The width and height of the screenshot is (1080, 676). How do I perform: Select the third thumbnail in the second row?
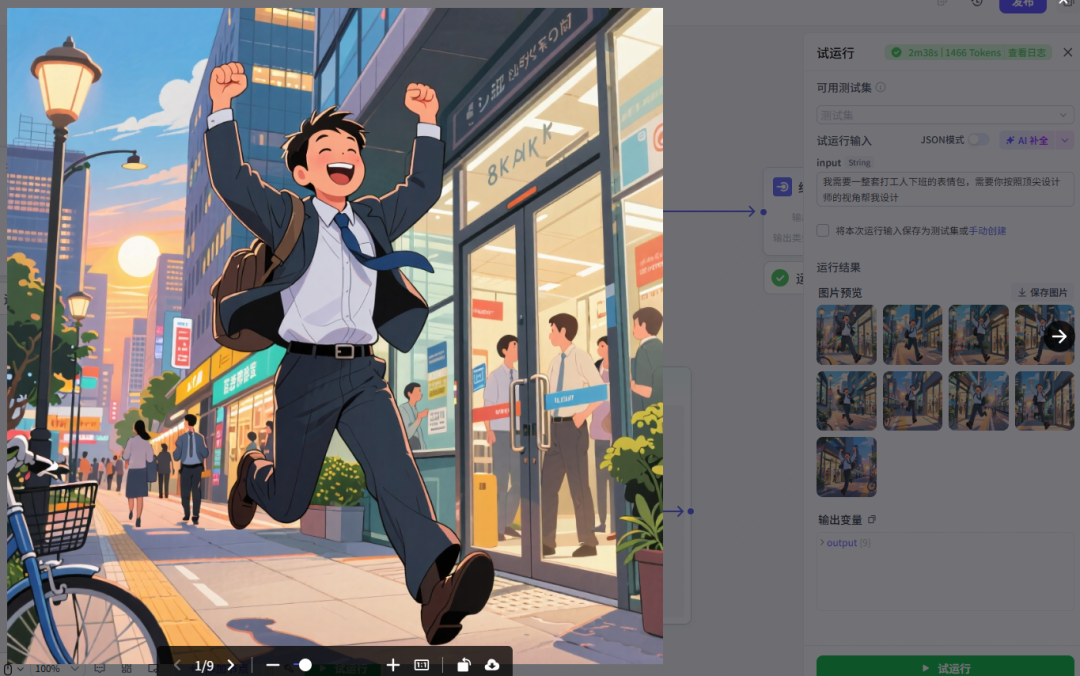point(978,401)
